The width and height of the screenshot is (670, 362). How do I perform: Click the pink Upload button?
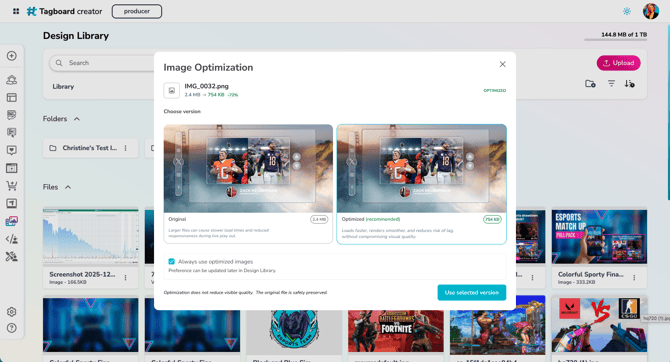[618, 63]
